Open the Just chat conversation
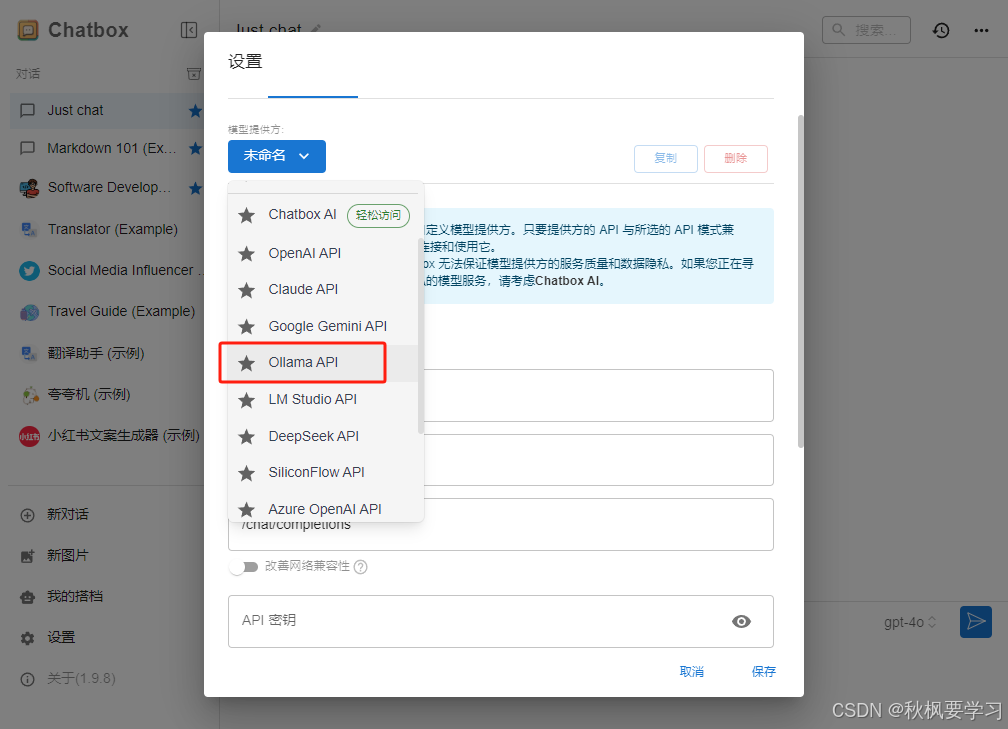 [x=106, y=111]
